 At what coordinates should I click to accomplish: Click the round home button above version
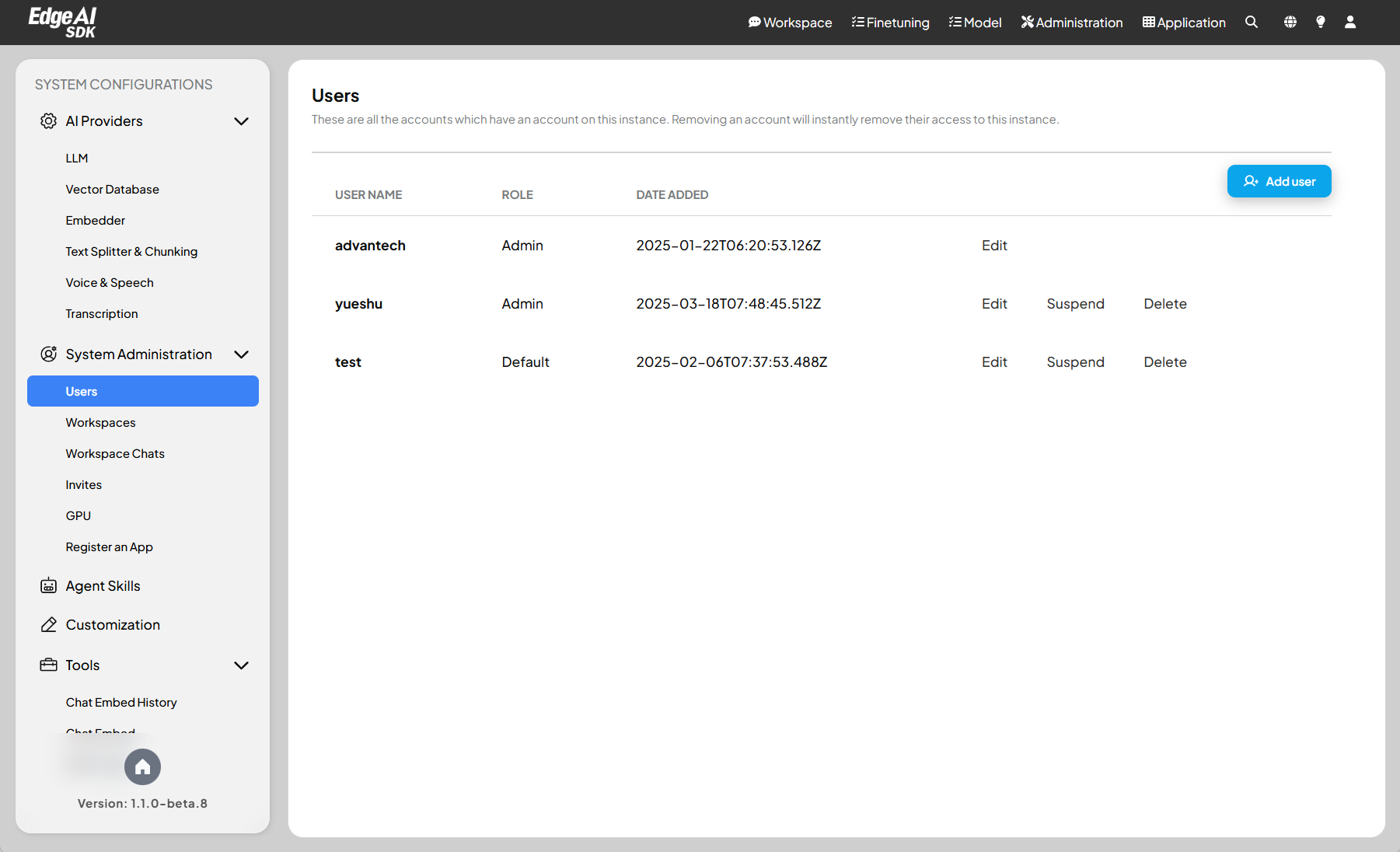pyautogui.click(x=142, y=767)
